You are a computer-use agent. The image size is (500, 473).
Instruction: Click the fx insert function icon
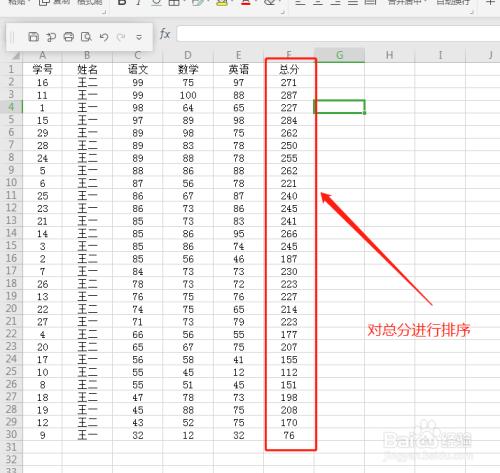coord(165,34)
